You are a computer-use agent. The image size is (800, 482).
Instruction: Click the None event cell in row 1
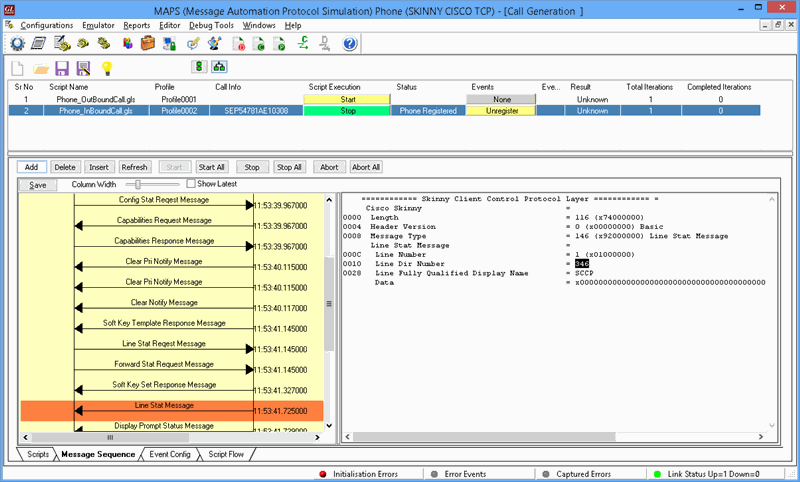coord(501,99)
